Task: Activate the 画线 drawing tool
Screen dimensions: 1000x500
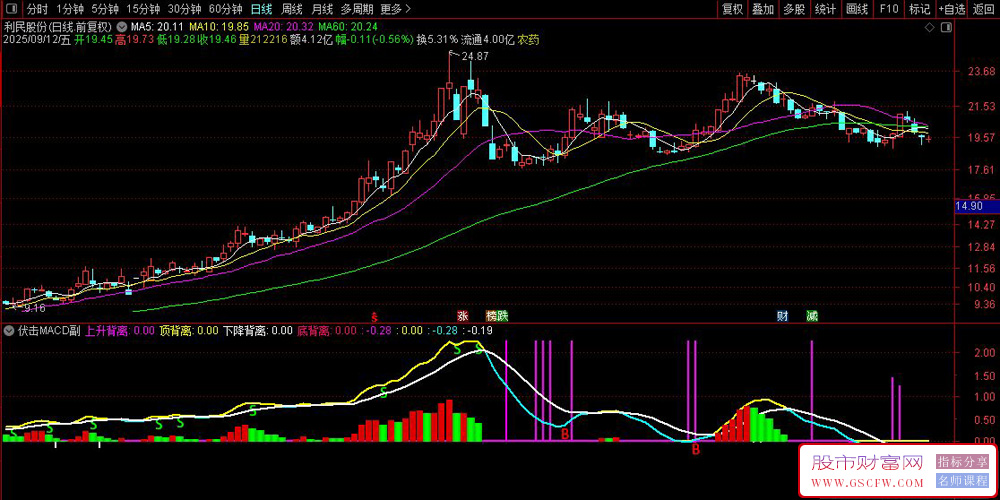Action: click(x=857, y=9)
